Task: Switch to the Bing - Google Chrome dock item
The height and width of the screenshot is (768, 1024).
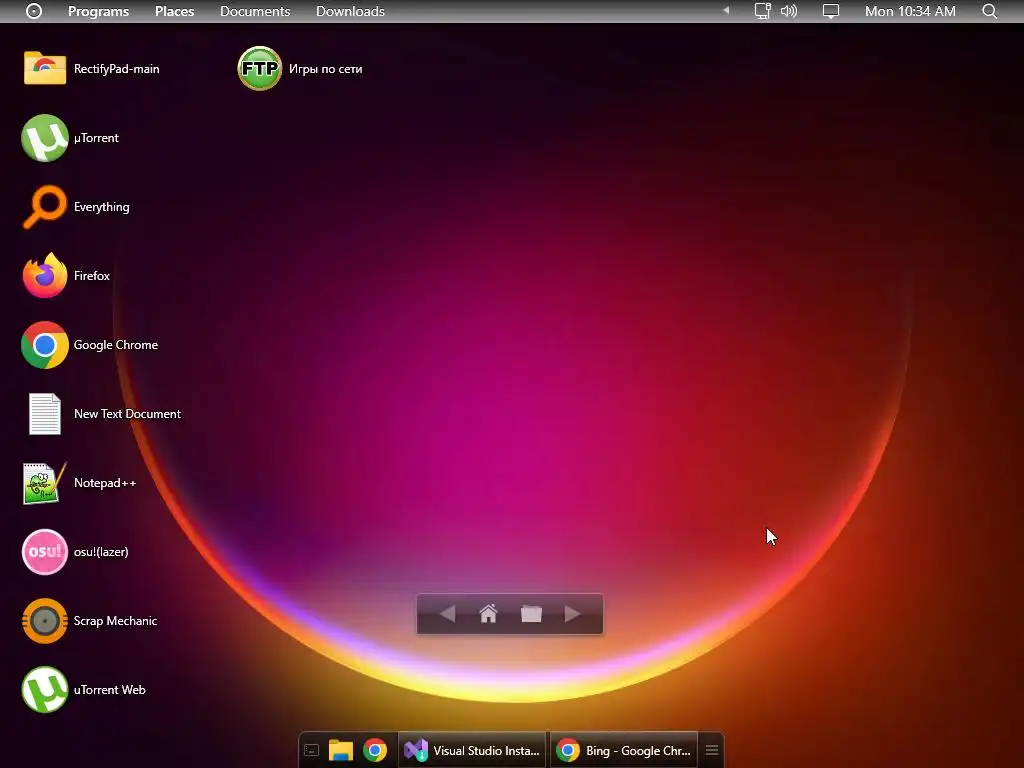Action: coord(624,751)
